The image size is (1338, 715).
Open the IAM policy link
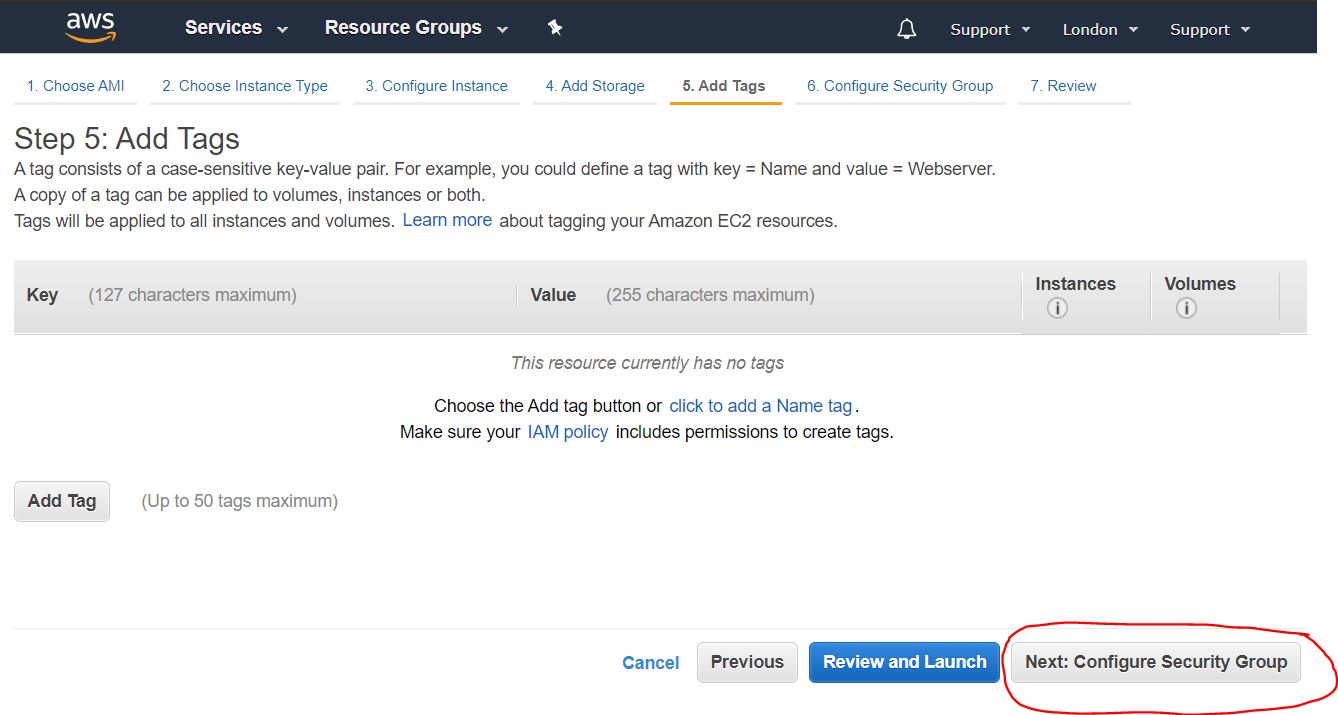pyautogui.click(x=567, y=432)
